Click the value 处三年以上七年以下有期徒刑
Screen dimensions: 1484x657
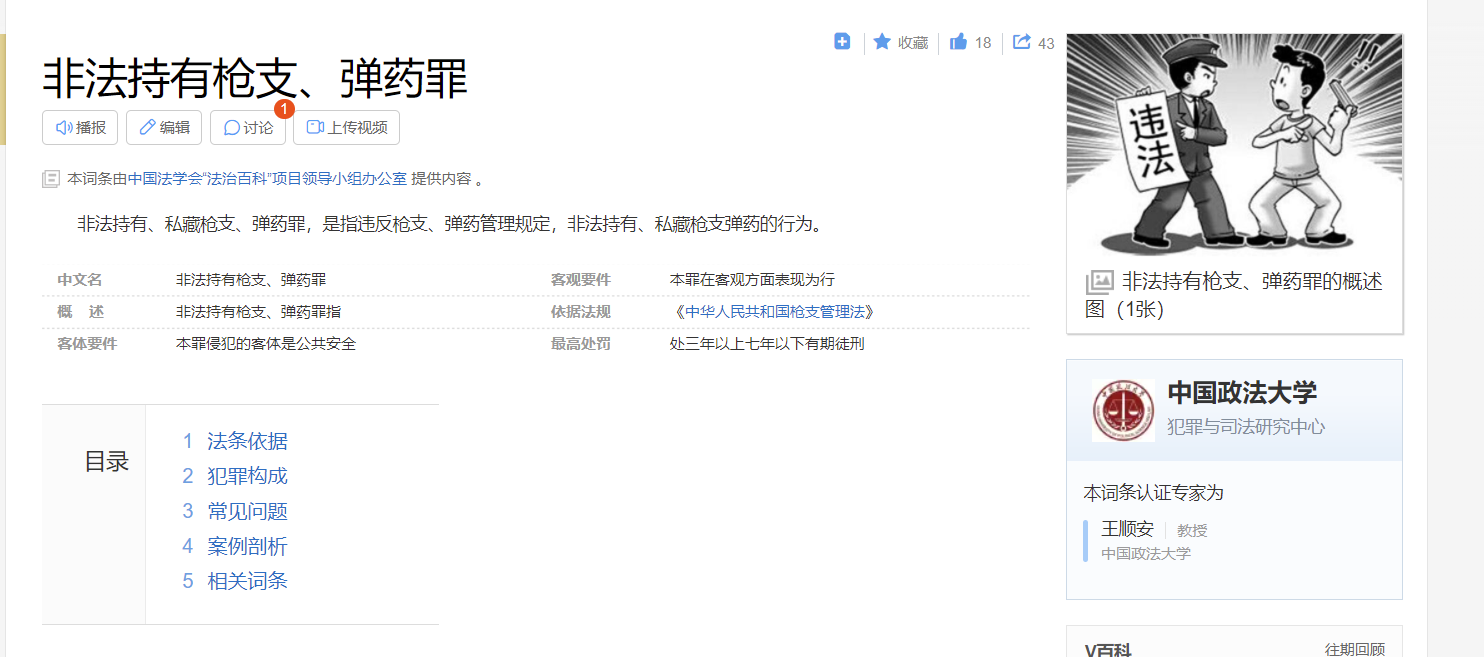tap(767, 344)
